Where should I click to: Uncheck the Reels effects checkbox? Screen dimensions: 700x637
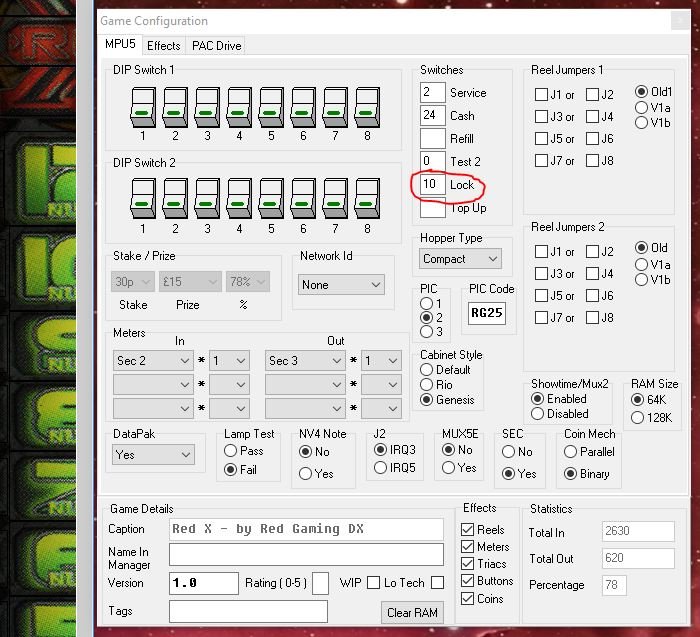click(x=467, y=530)
